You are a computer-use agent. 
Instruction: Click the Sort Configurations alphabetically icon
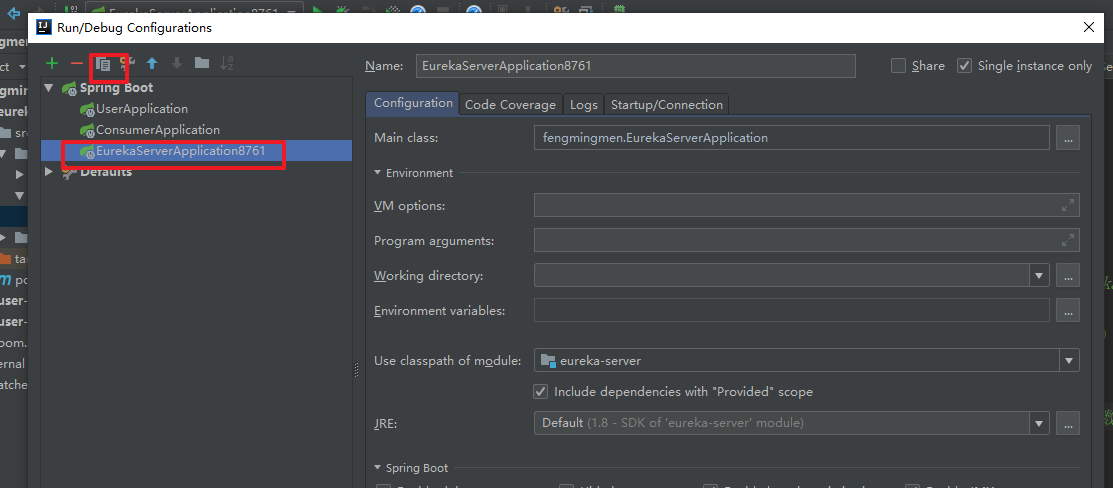[x=227, y=63]
